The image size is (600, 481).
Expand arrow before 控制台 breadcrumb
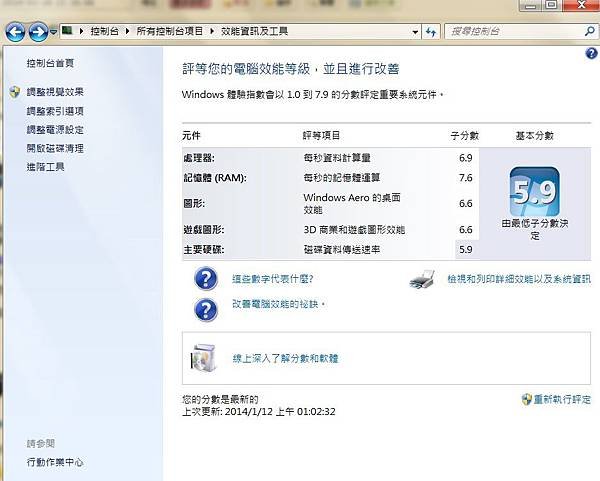(81, 31)
